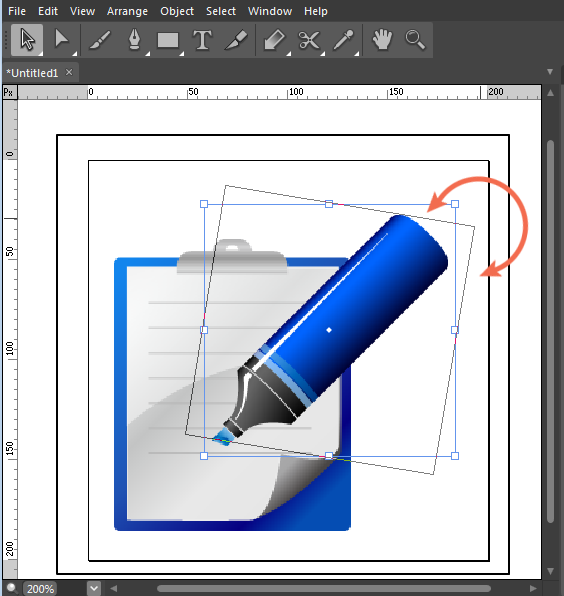
Task: Select the Eyedropper tool
Action: 343,40
